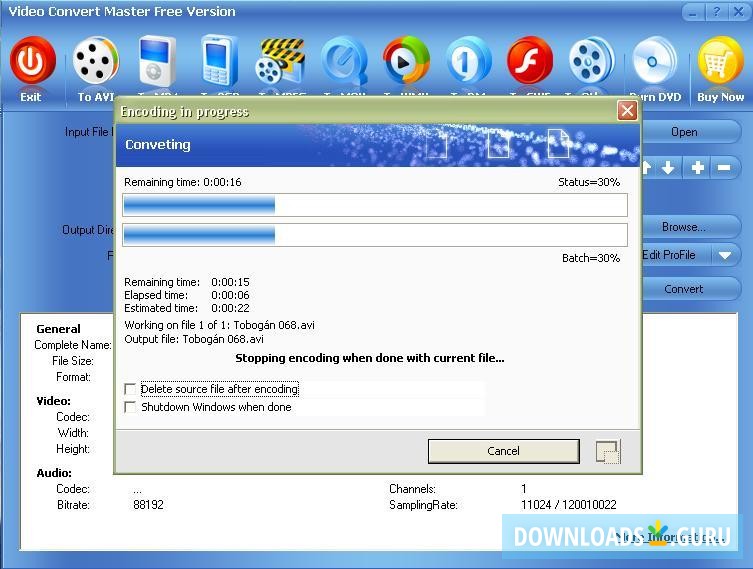Select the Flash SWF conversion icon
The height and width of the screenshot is (569, 753).
pyautogui.click(x=530, y=61)
